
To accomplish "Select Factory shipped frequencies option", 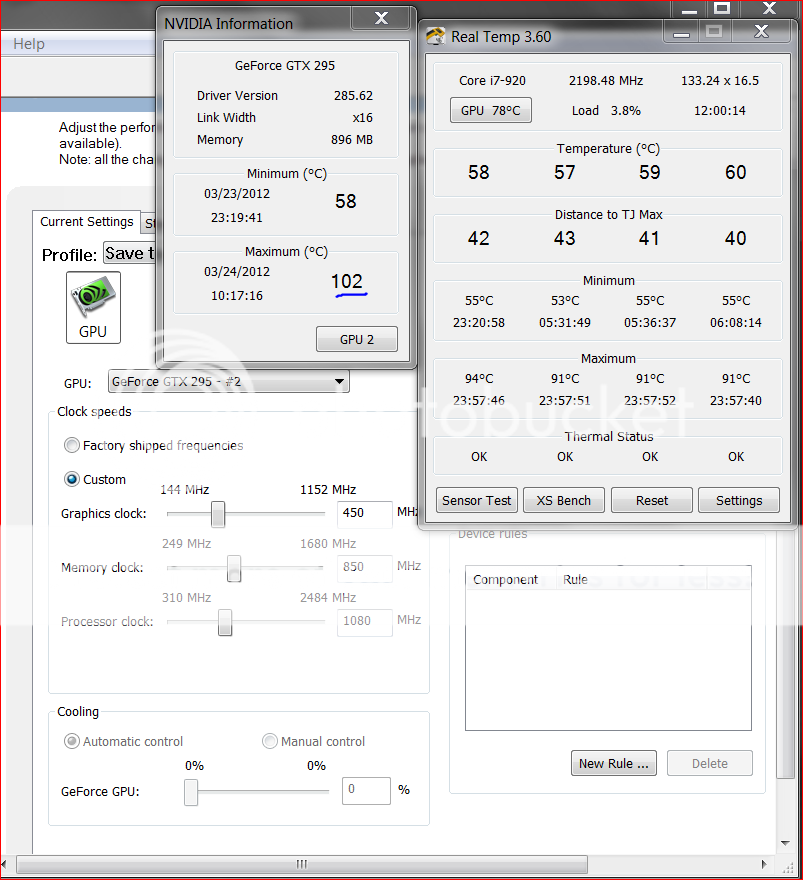I will 72,446.
